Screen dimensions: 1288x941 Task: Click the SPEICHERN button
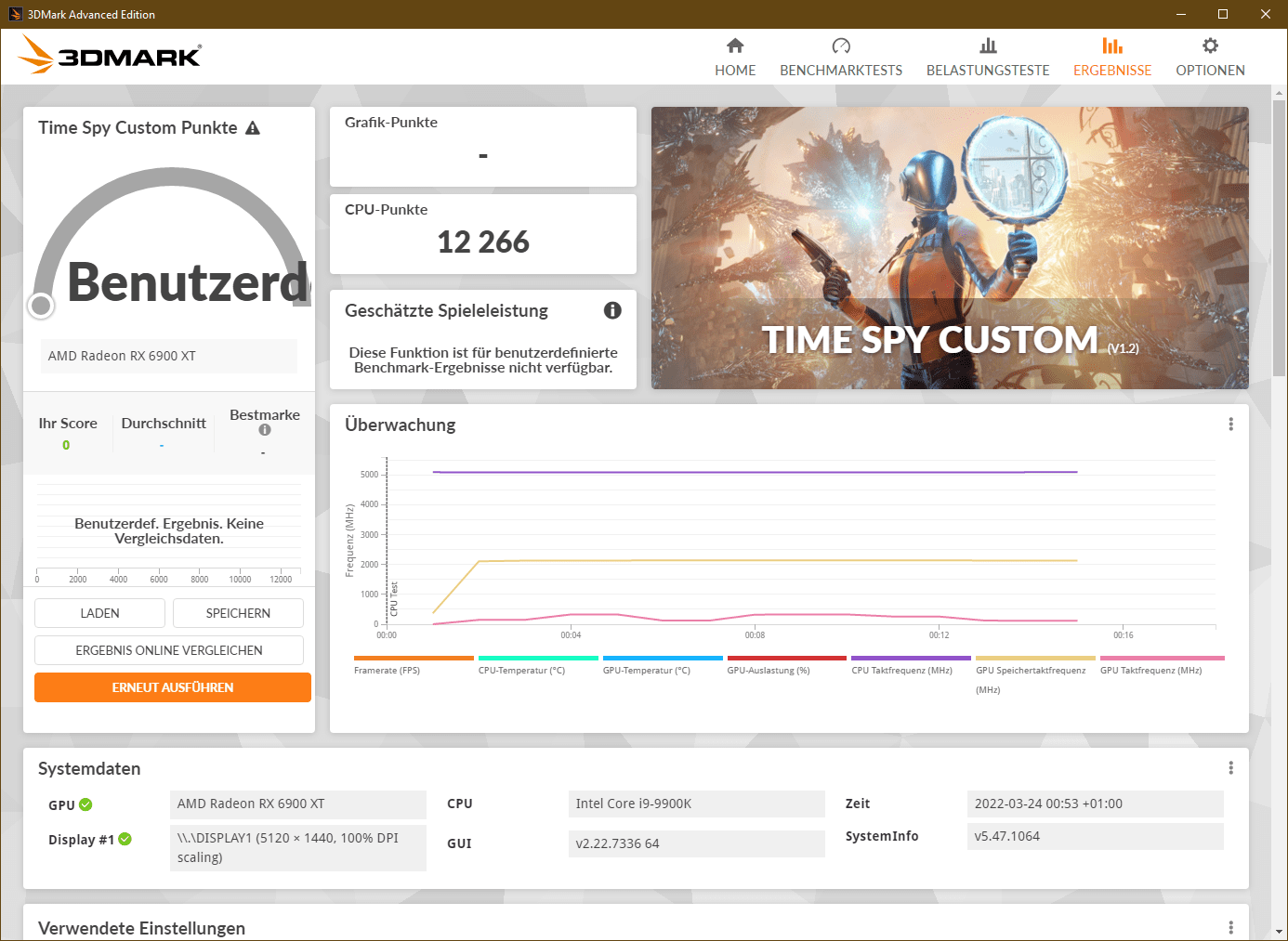(238, 613)
